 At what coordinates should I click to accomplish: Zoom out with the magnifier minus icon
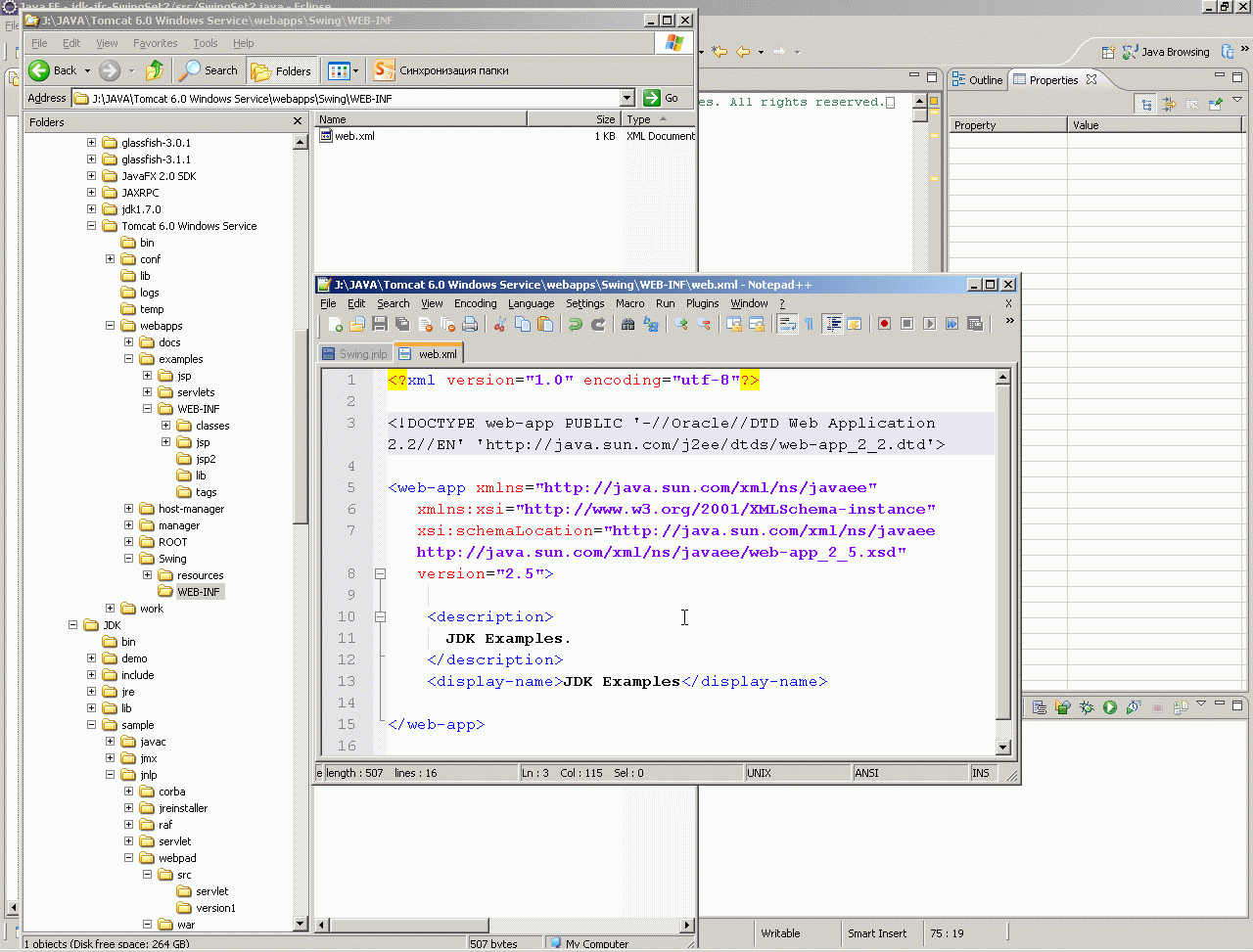point(703,324)
